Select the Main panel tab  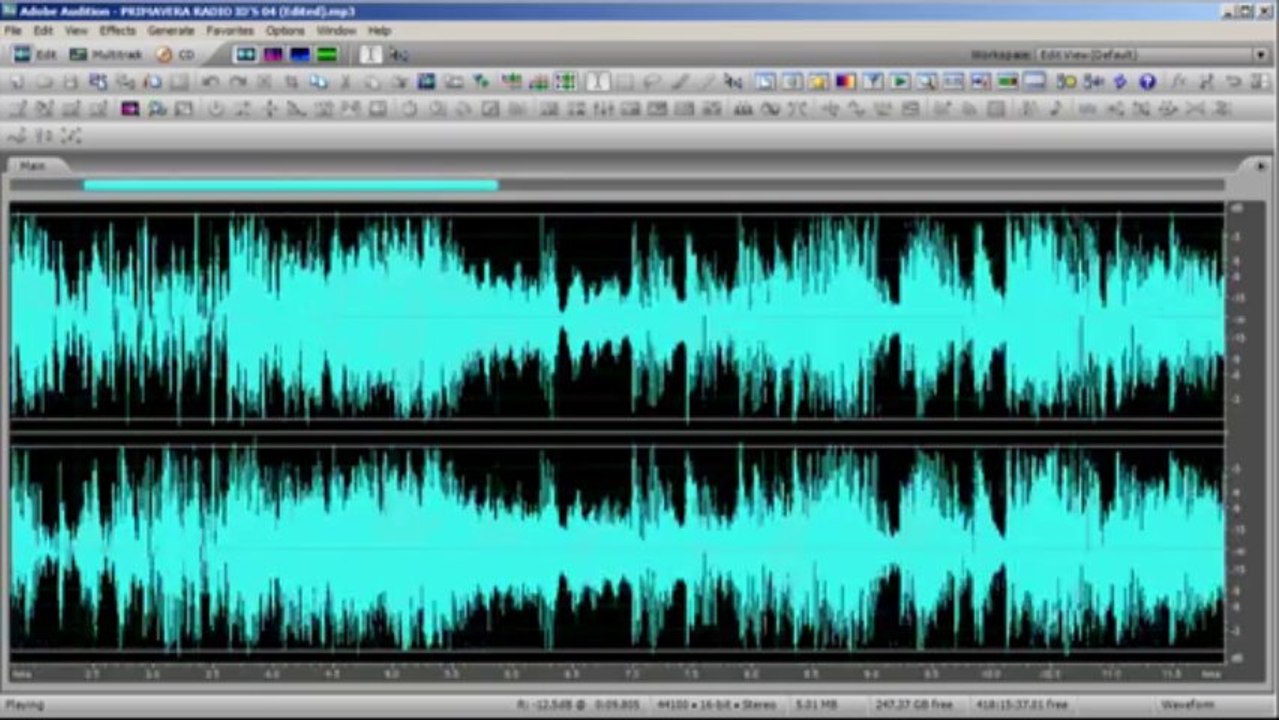[x=34, y=165]
